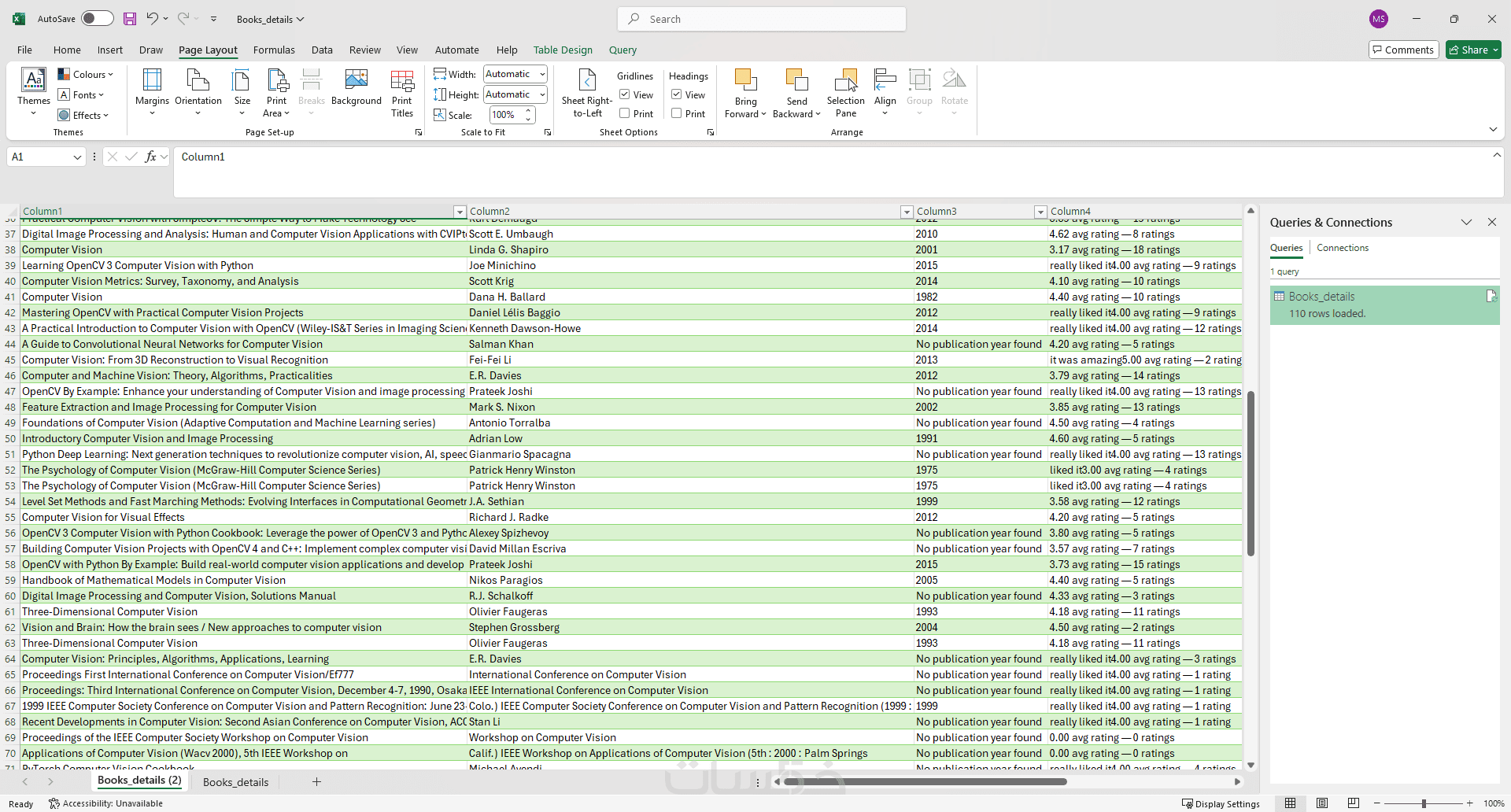Click the Search box
The height and width of the screenshot is (812, 1511).
point(762,19)
